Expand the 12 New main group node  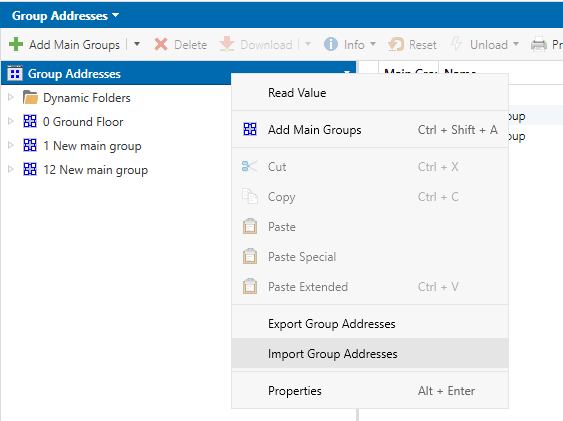point(11,169)
